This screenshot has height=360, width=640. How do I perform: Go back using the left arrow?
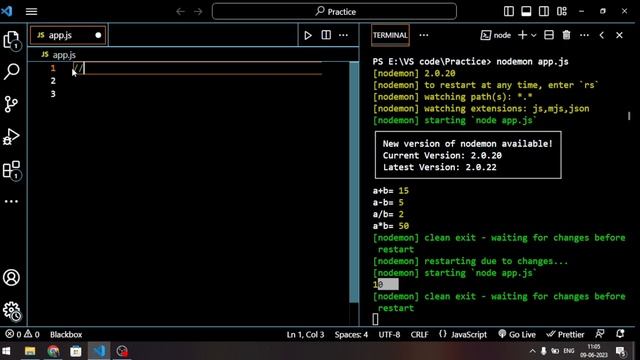180,11
